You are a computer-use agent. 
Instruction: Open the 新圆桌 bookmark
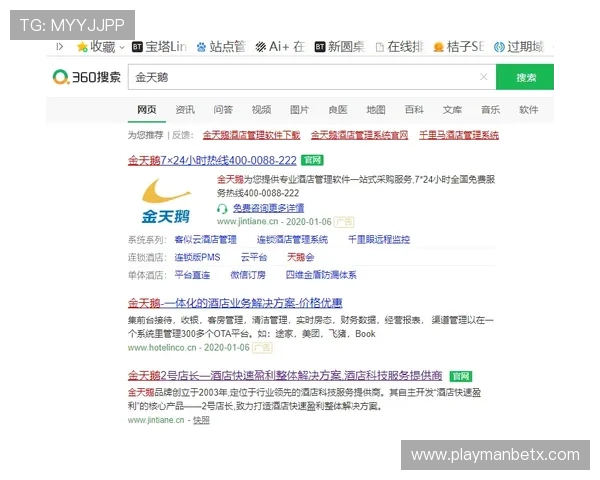(x=339, y=47)
